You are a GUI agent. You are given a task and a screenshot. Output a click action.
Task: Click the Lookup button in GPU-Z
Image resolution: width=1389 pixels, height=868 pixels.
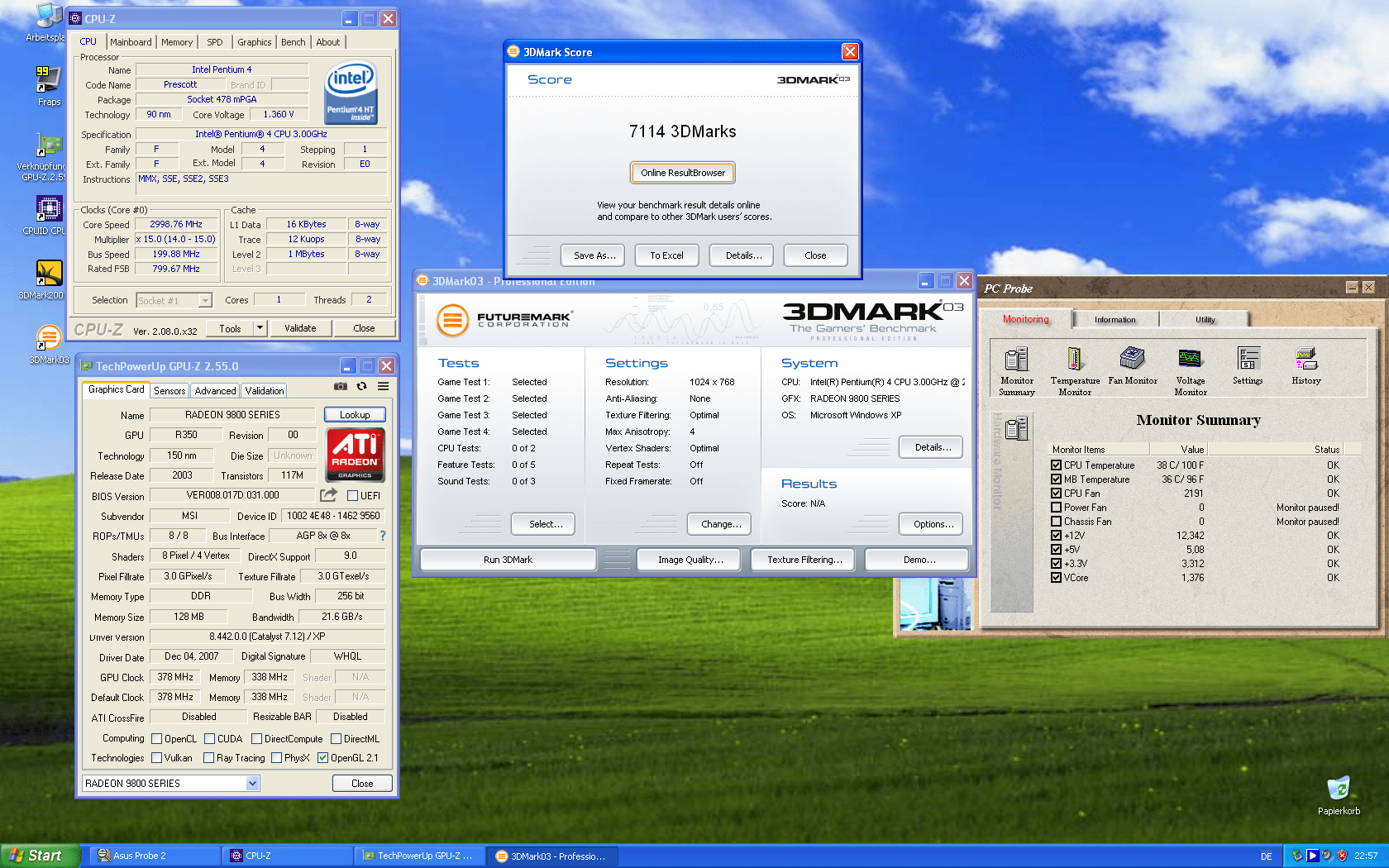(355, 415)
